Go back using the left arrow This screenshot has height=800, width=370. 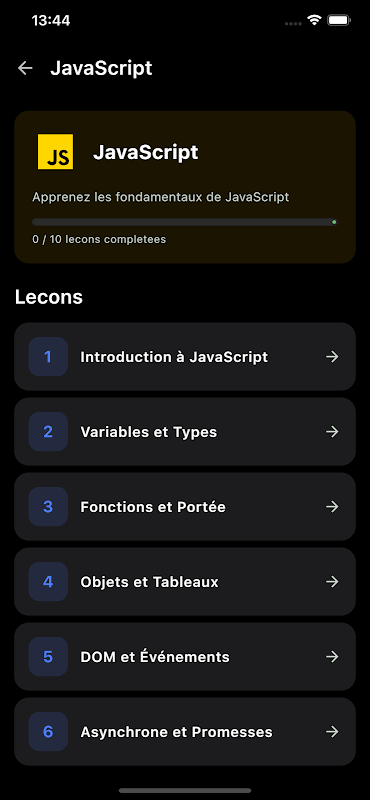point(25,68)
